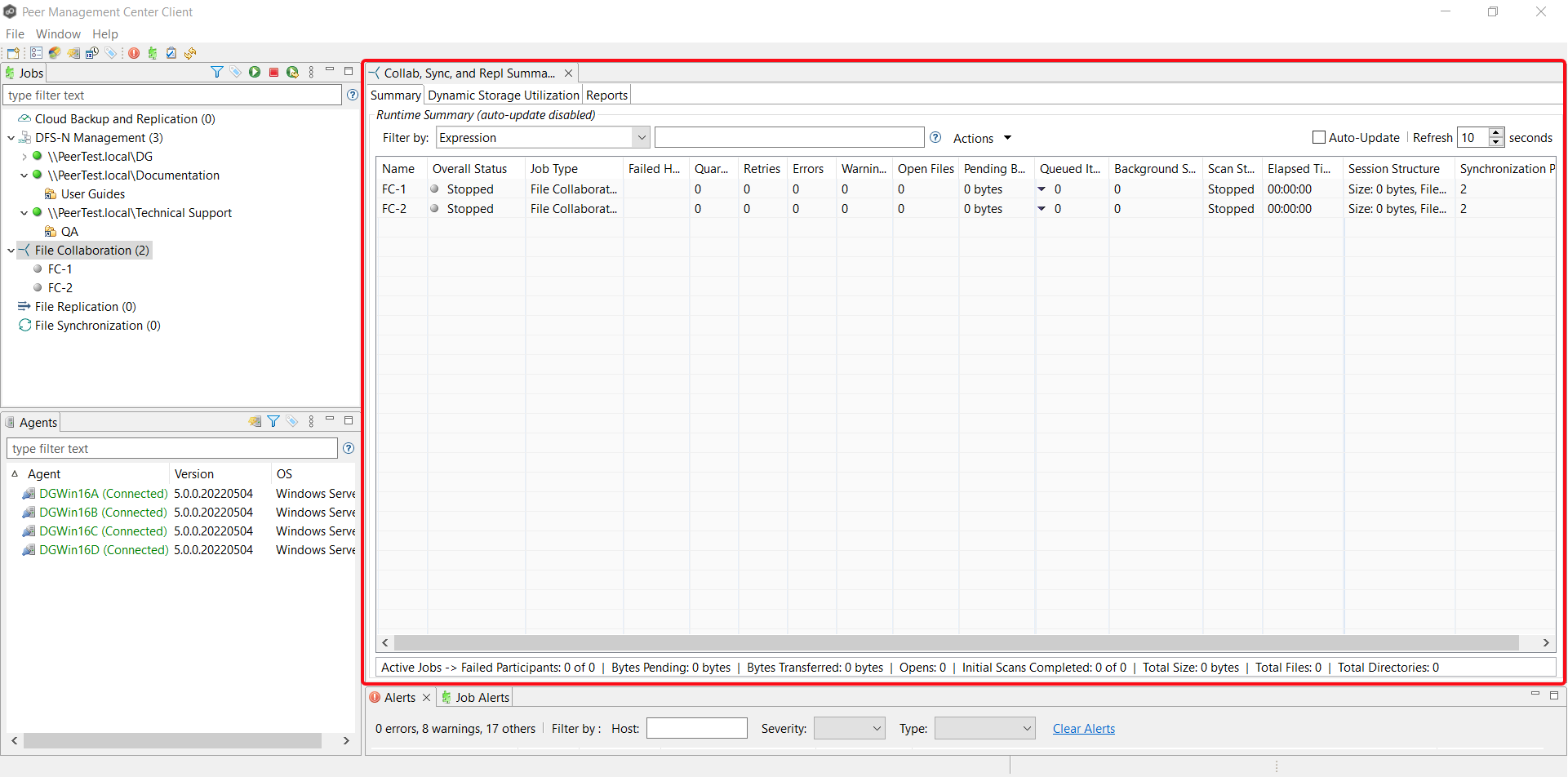Open the filter icon in the Jobs toolbar
Image resolution: width=1568 pixels, height=777 pixels.
point(217,72)
